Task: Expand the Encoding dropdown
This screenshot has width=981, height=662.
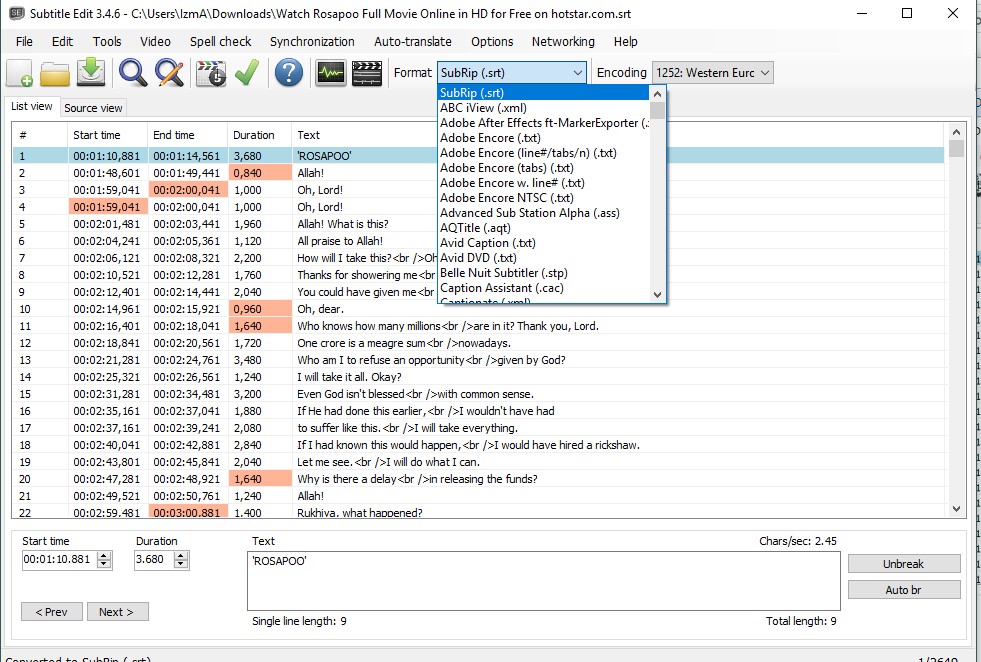Action: coord(764,73)
